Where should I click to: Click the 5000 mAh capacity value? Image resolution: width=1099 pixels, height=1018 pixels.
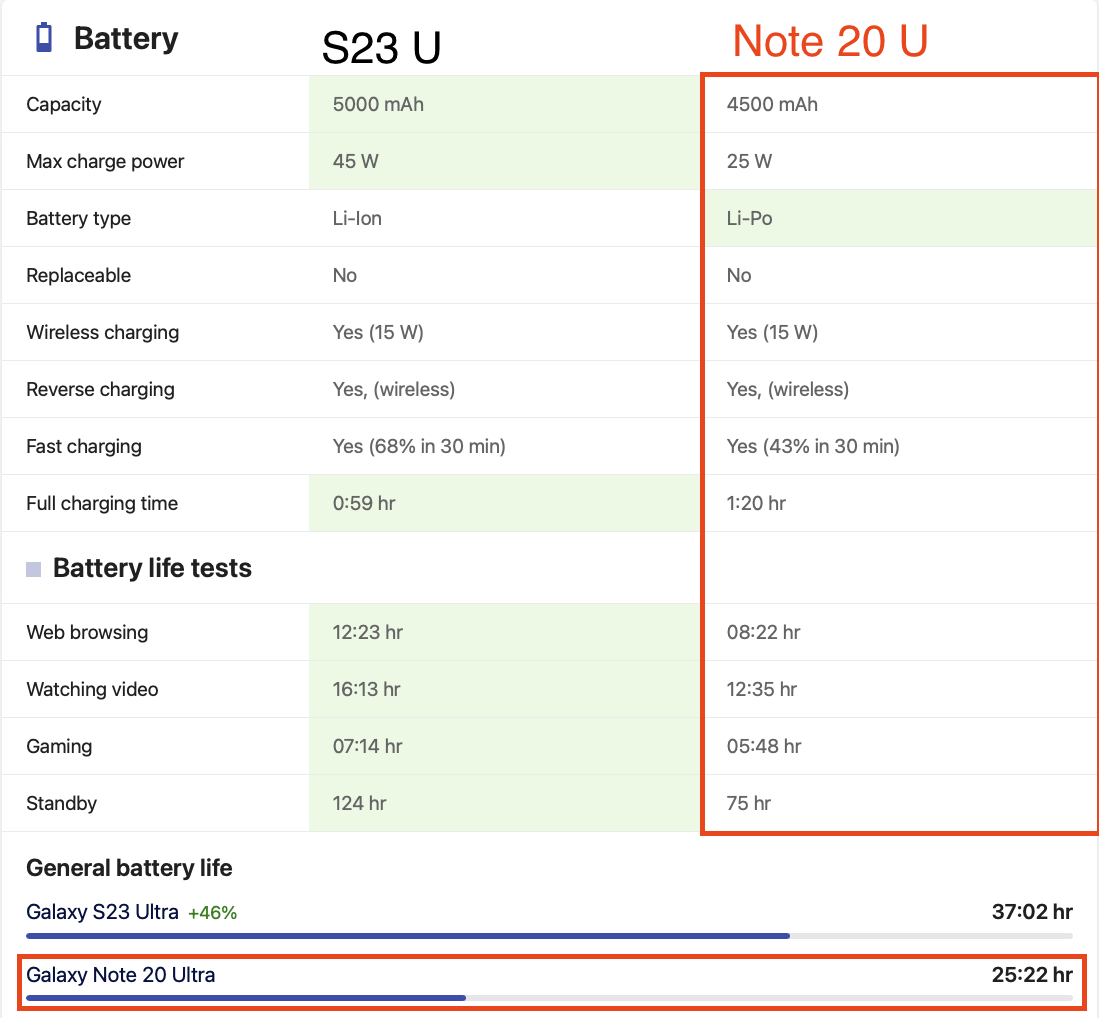(x=378, y=104)
